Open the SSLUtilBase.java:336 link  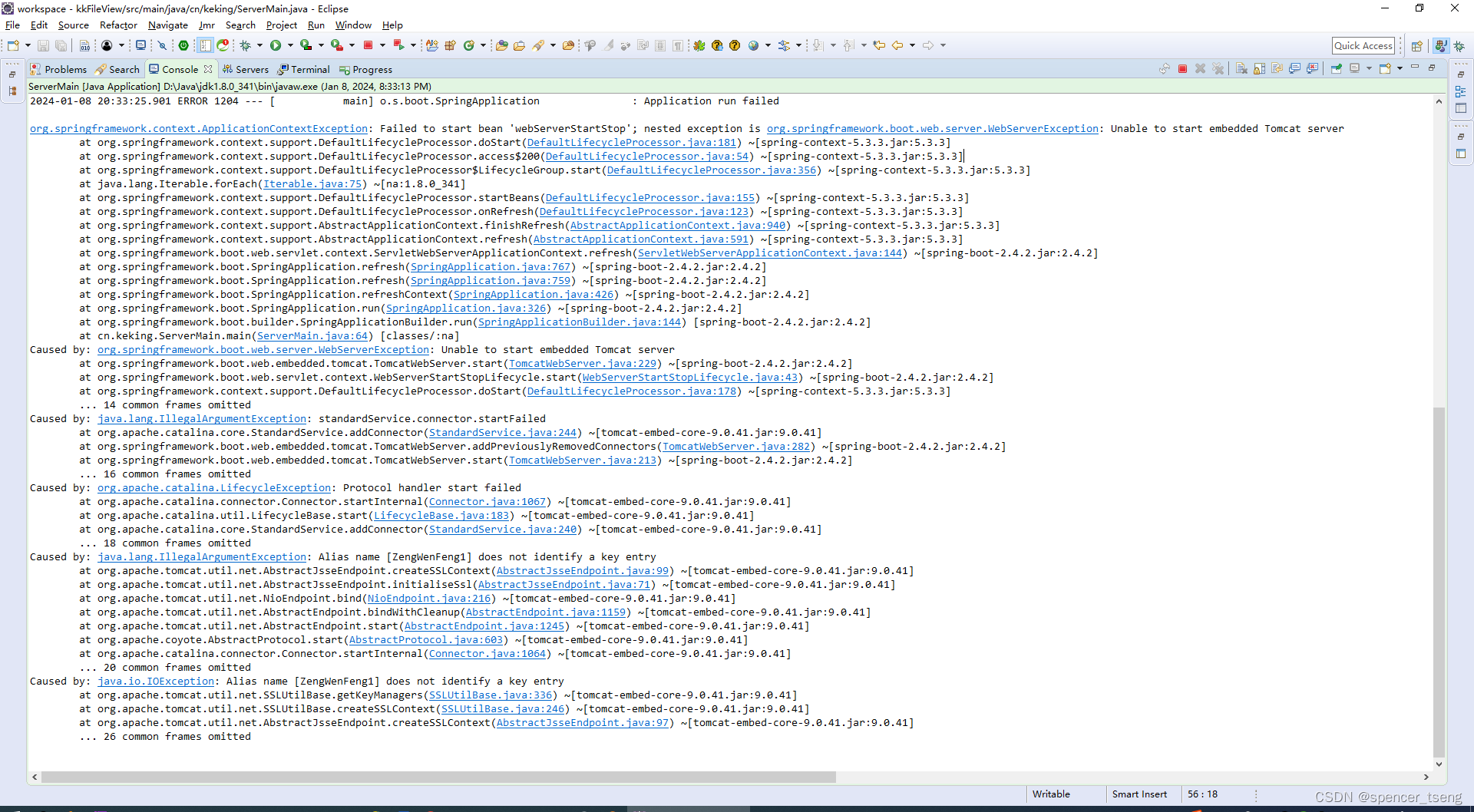coord(491,695)
